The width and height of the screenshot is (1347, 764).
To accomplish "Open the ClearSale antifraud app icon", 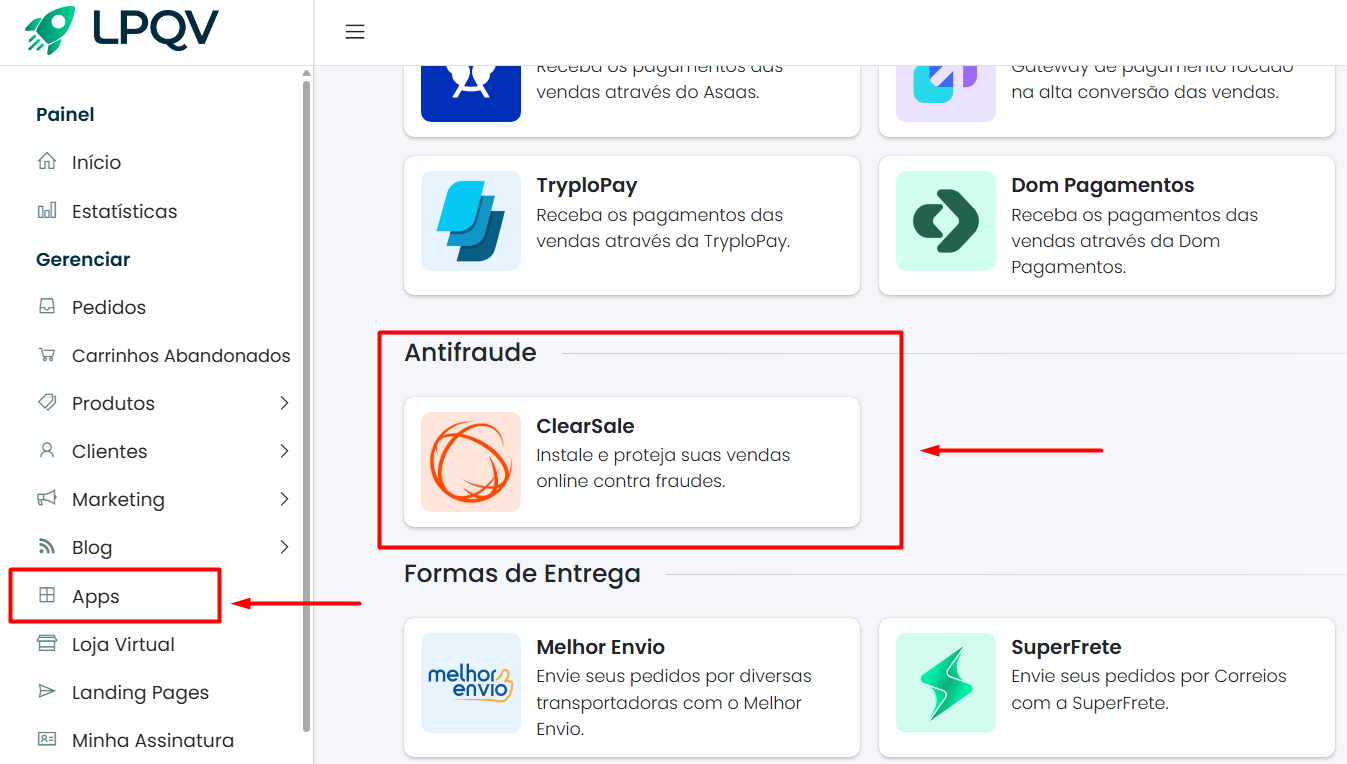I will 470,462.
